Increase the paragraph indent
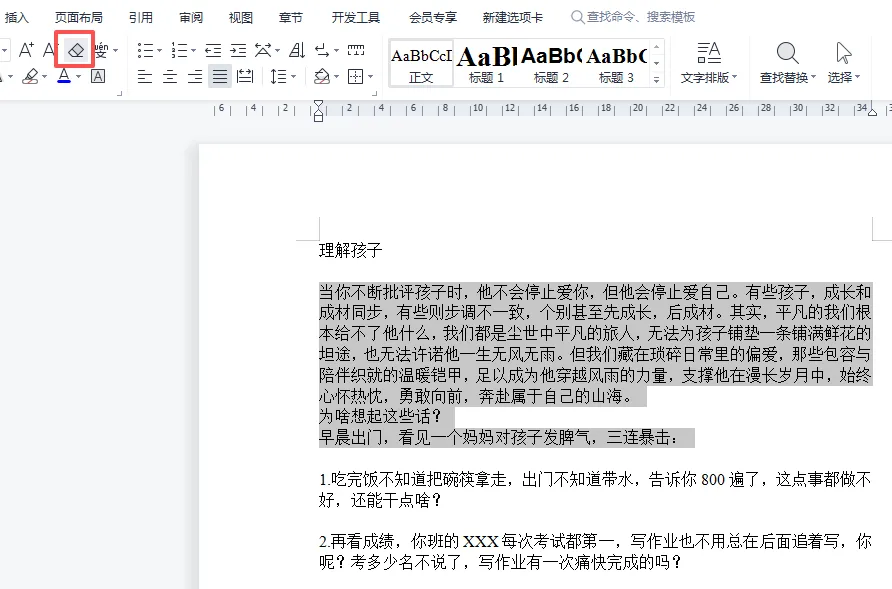Viewport: 892px width, 589px height. 238,51
